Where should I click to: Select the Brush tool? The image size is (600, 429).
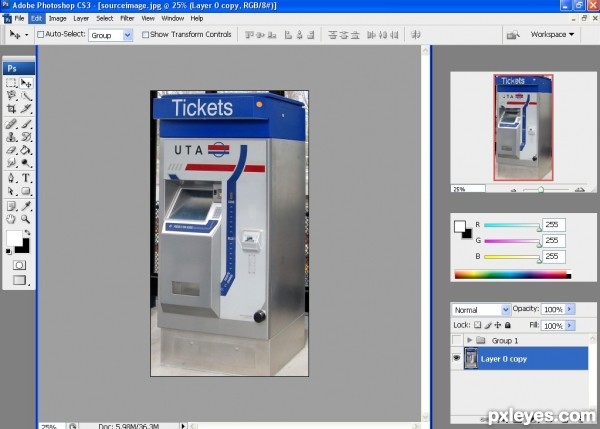pyautogui.click(x=26, y=124)
